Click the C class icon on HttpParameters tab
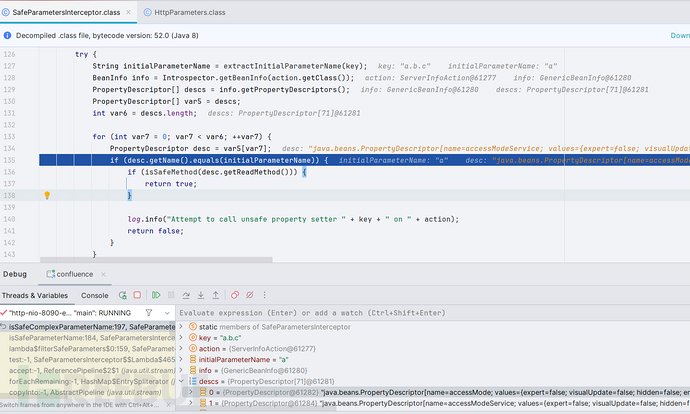 tap(148, 12)
